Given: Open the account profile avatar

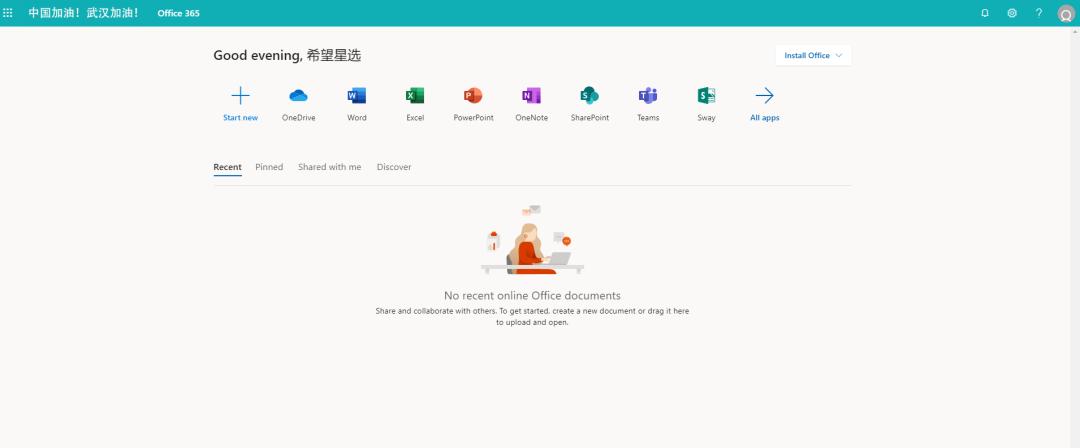Looking at the screenshot, I should pyautogui.click(x=1066, y=14).
